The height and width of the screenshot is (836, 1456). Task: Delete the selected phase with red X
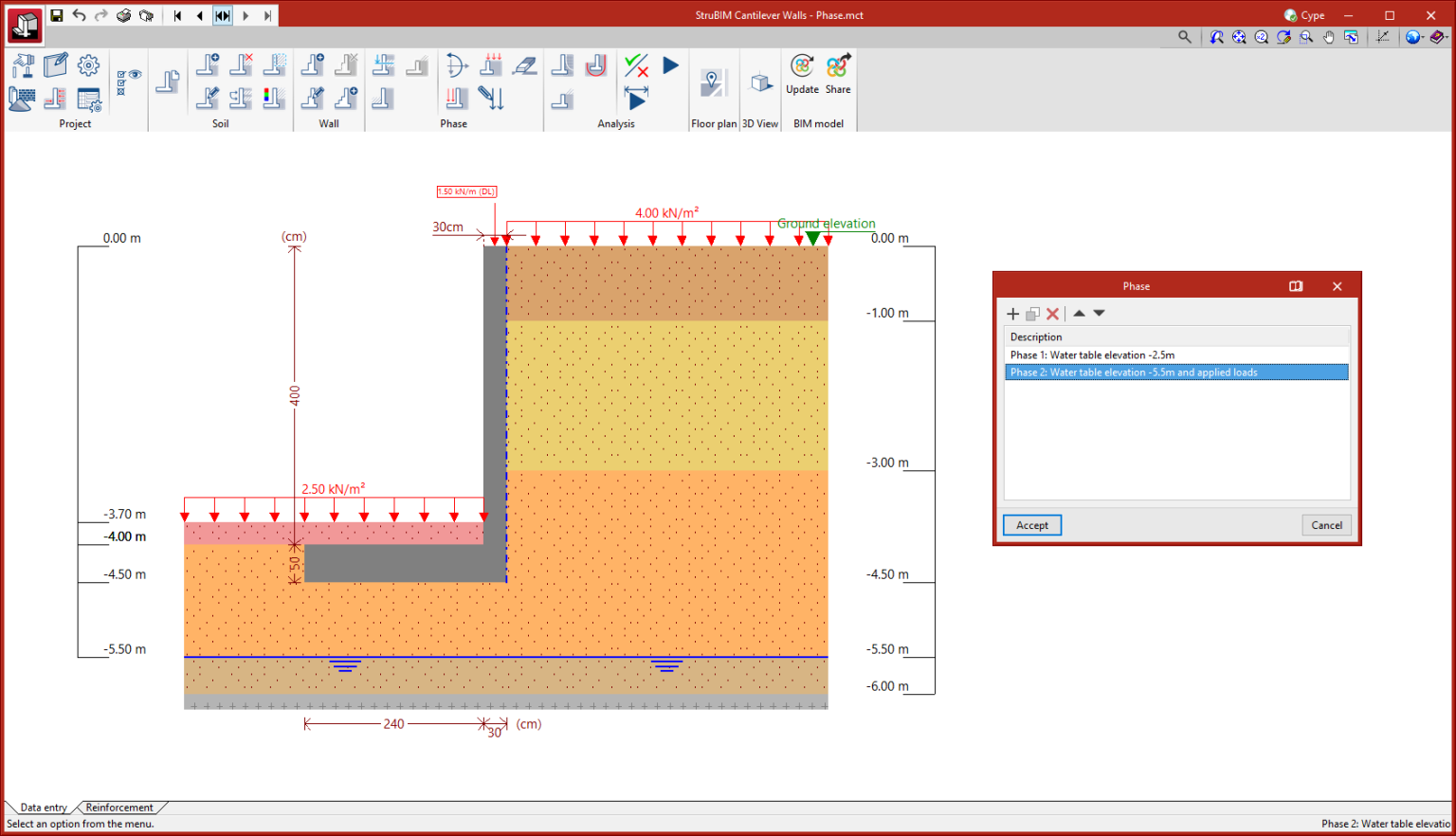1053,314
